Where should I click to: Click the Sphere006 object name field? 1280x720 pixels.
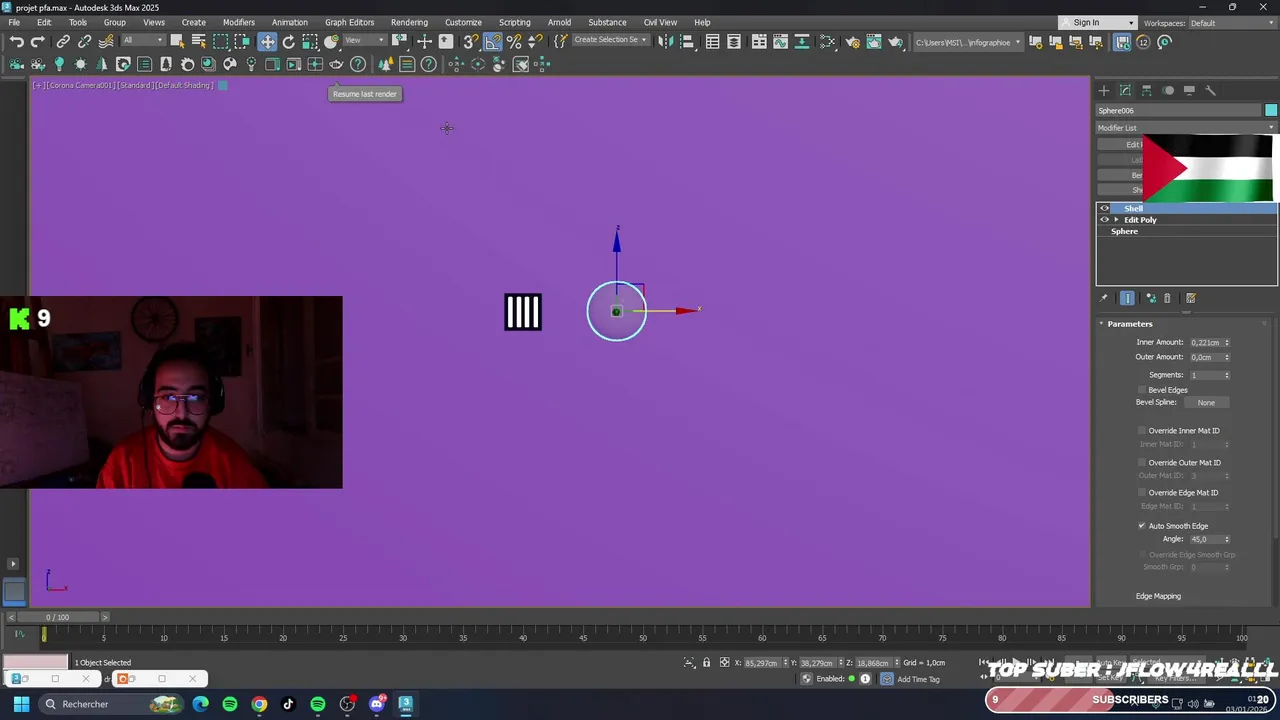pyautogui.click(x=1179, y=110)
